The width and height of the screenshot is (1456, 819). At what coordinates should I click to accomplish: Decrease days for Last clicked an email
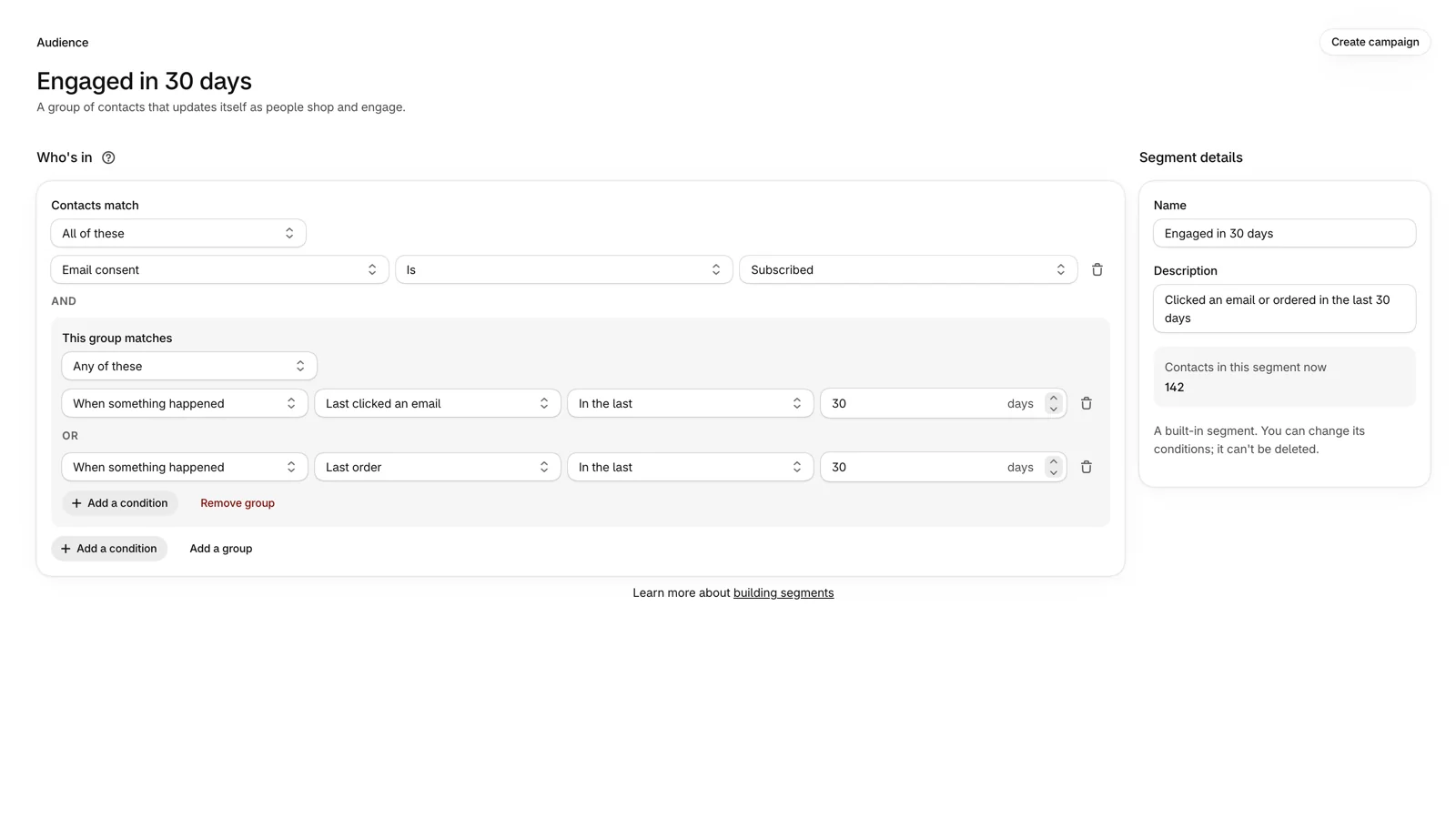point(1053,409)
